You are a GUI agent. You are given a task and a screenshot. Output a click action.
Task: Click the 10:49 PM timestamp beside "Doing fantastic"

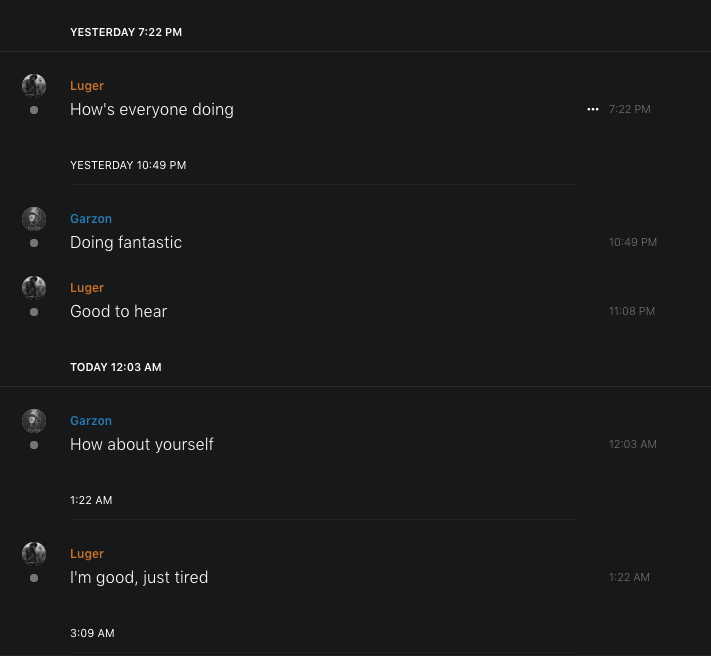pyautogui.click(x=633, y=242)
